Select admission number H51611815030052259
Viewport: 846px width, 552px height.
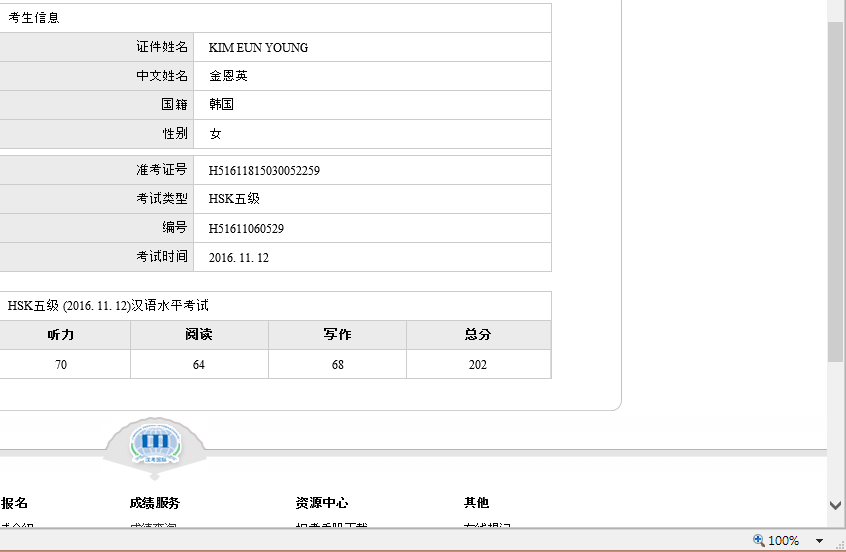click(x=264, y=171)
